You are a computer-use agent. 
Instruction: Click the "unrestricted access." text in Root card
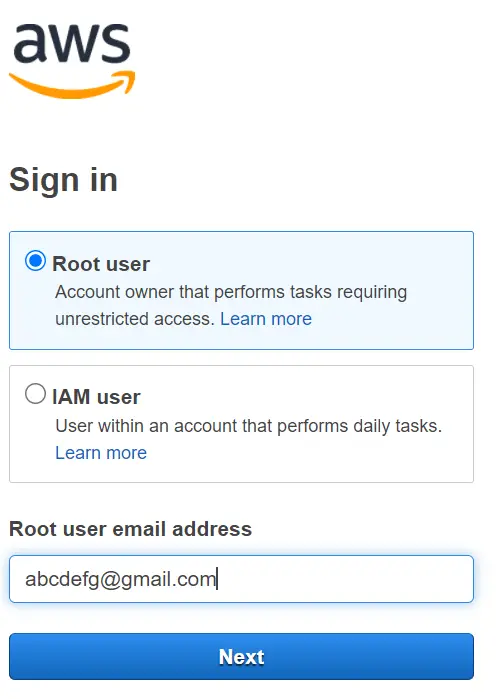135,319
